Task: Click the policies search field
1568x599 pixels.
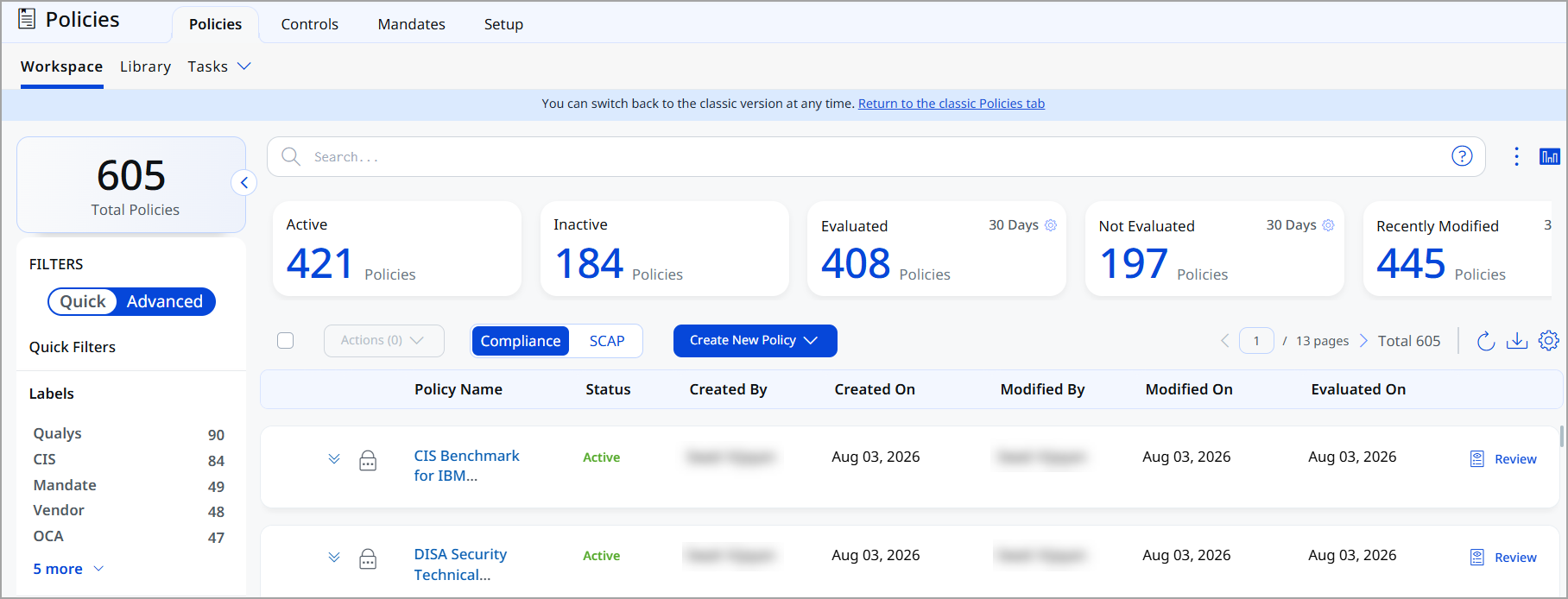Action: (x=876, y=156)
